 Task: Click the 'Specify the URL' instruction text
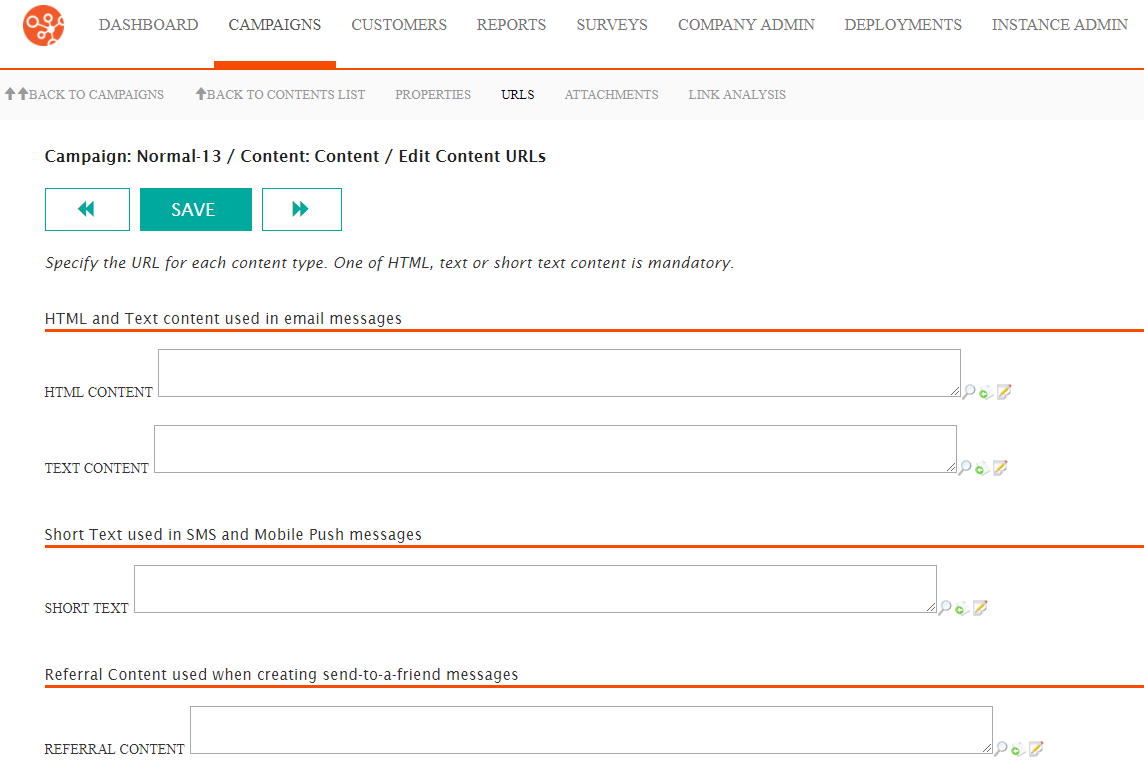tap(389, 263)
